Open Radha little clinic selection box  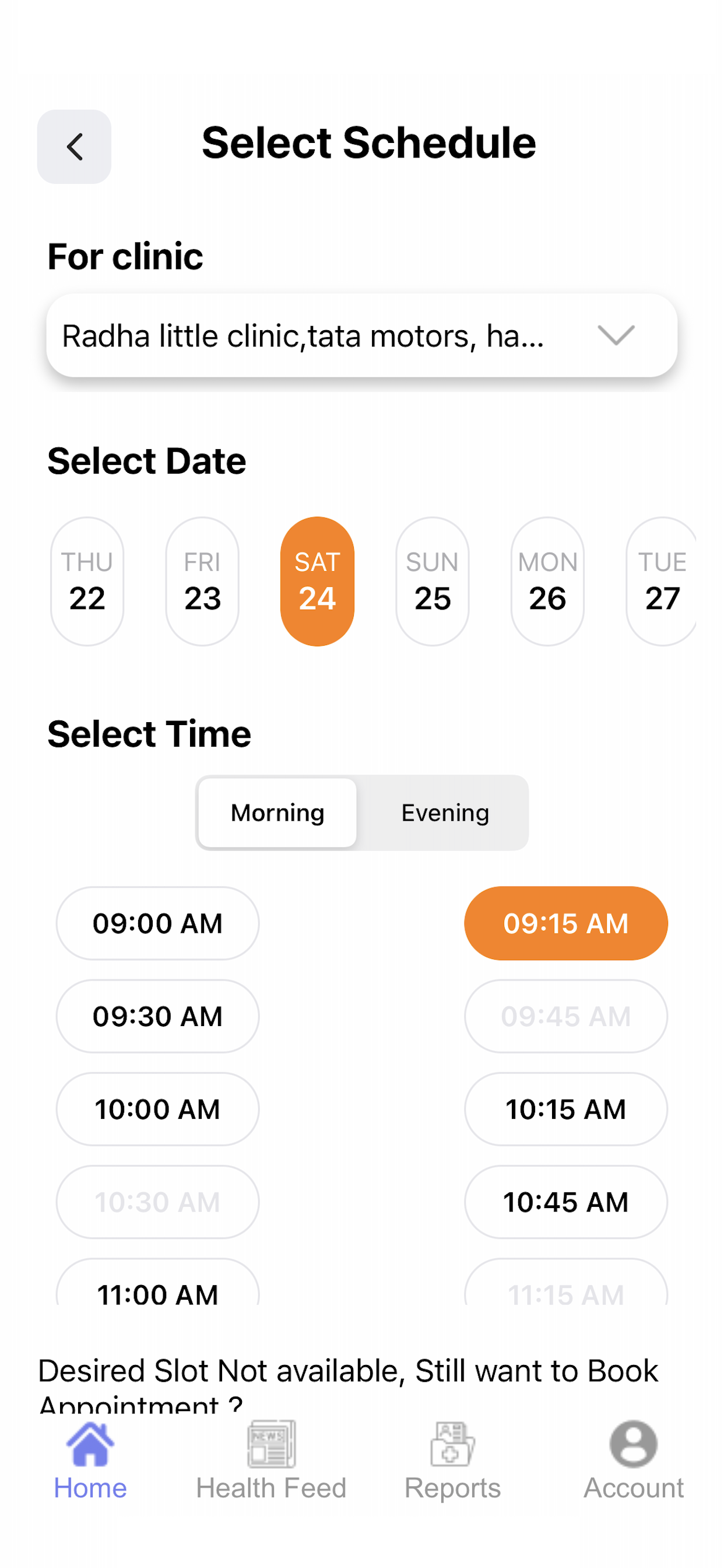tap(362, 335)
